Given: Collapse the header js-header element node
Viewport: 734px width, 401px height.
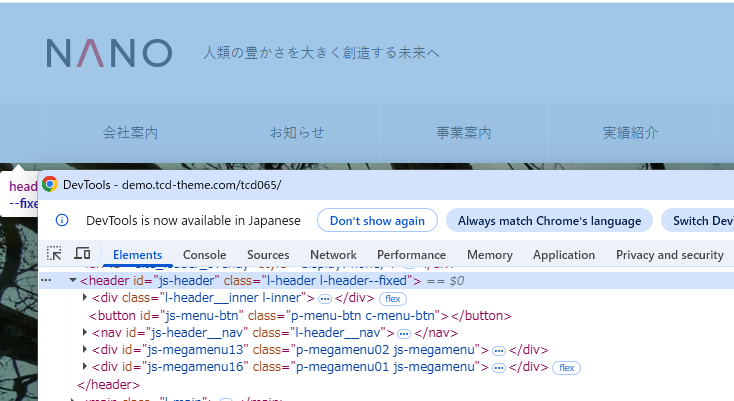Looking at the screenshot, I should click(72, 281).
